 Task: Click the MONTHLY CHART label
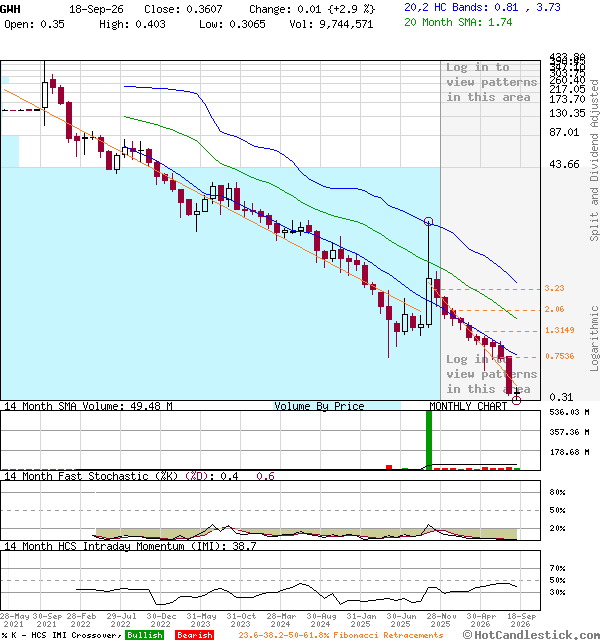pyautogui.click(x=468, y=406)
